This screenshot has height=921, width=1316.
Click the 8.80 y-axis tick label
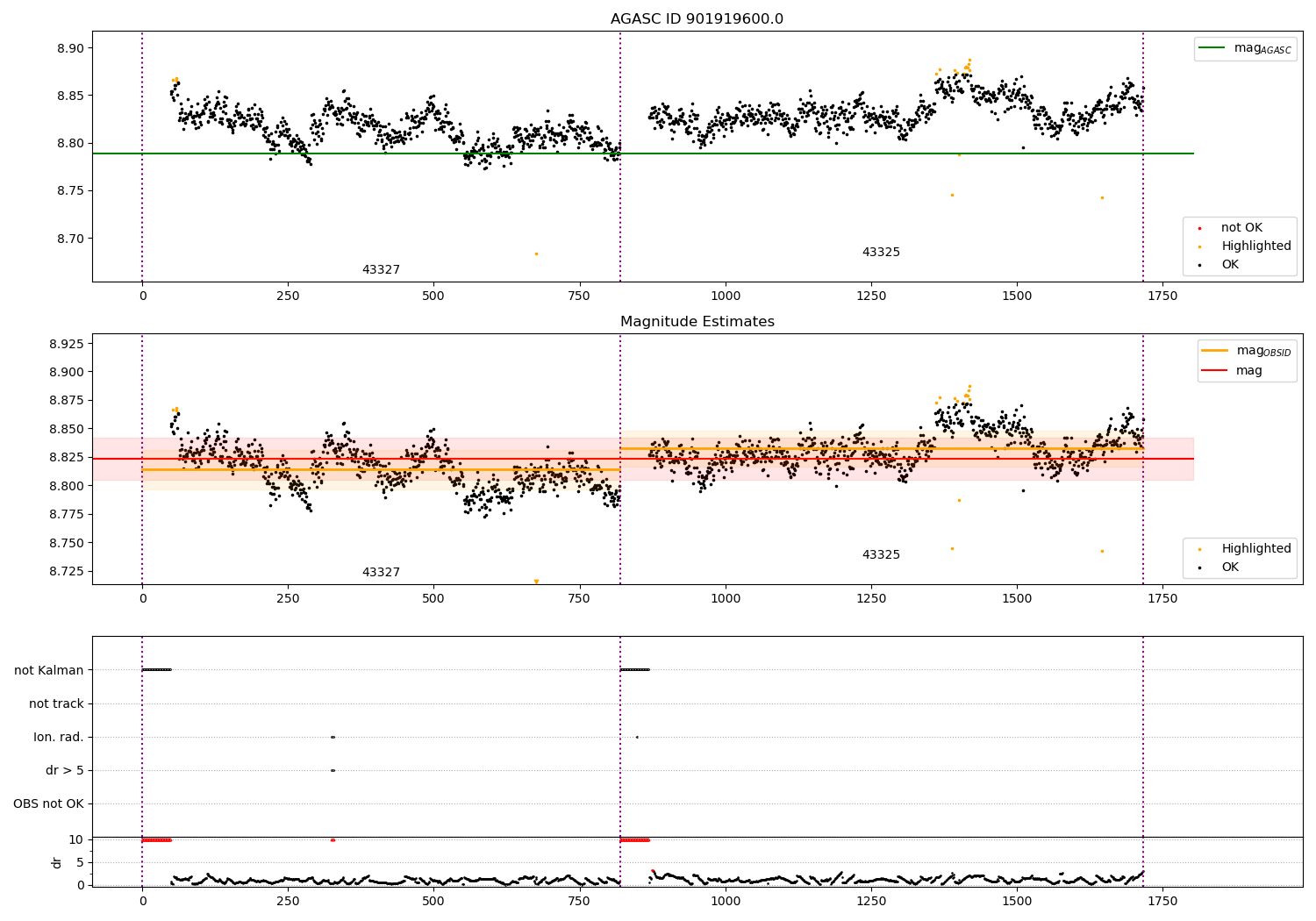(x=70, y=144)
